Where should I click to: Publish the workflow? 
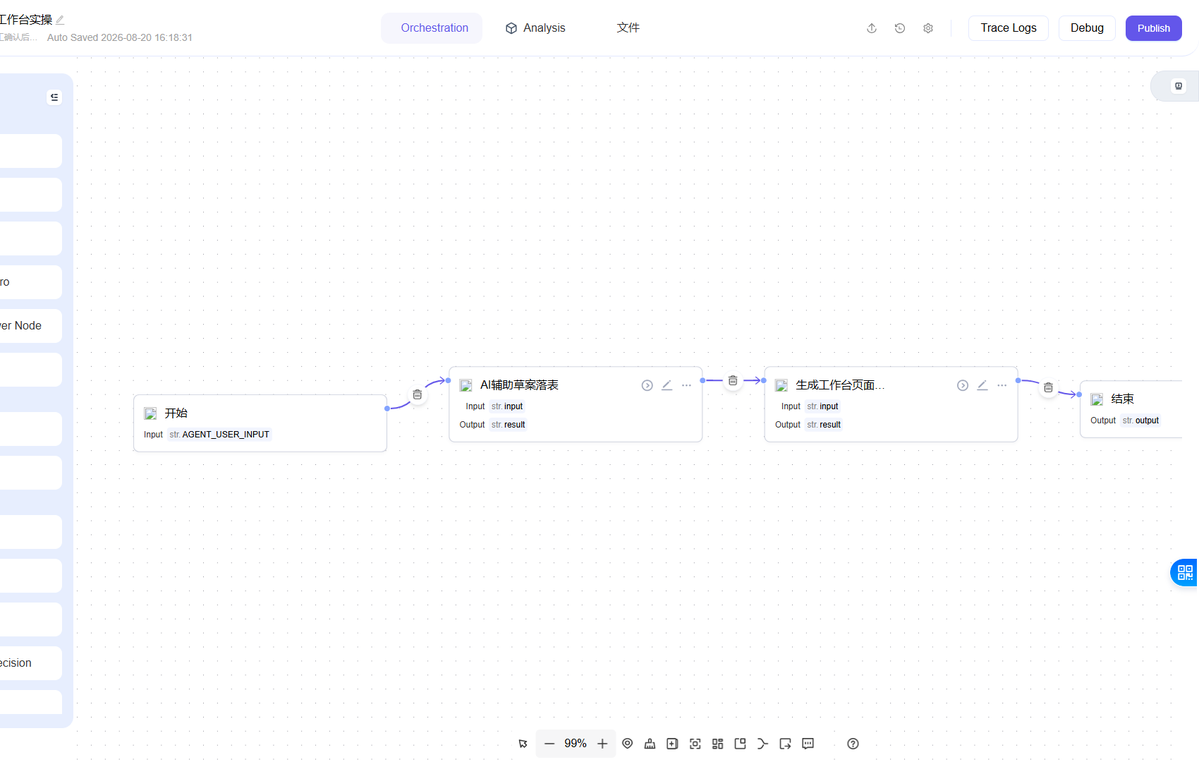coord(1153,28)
